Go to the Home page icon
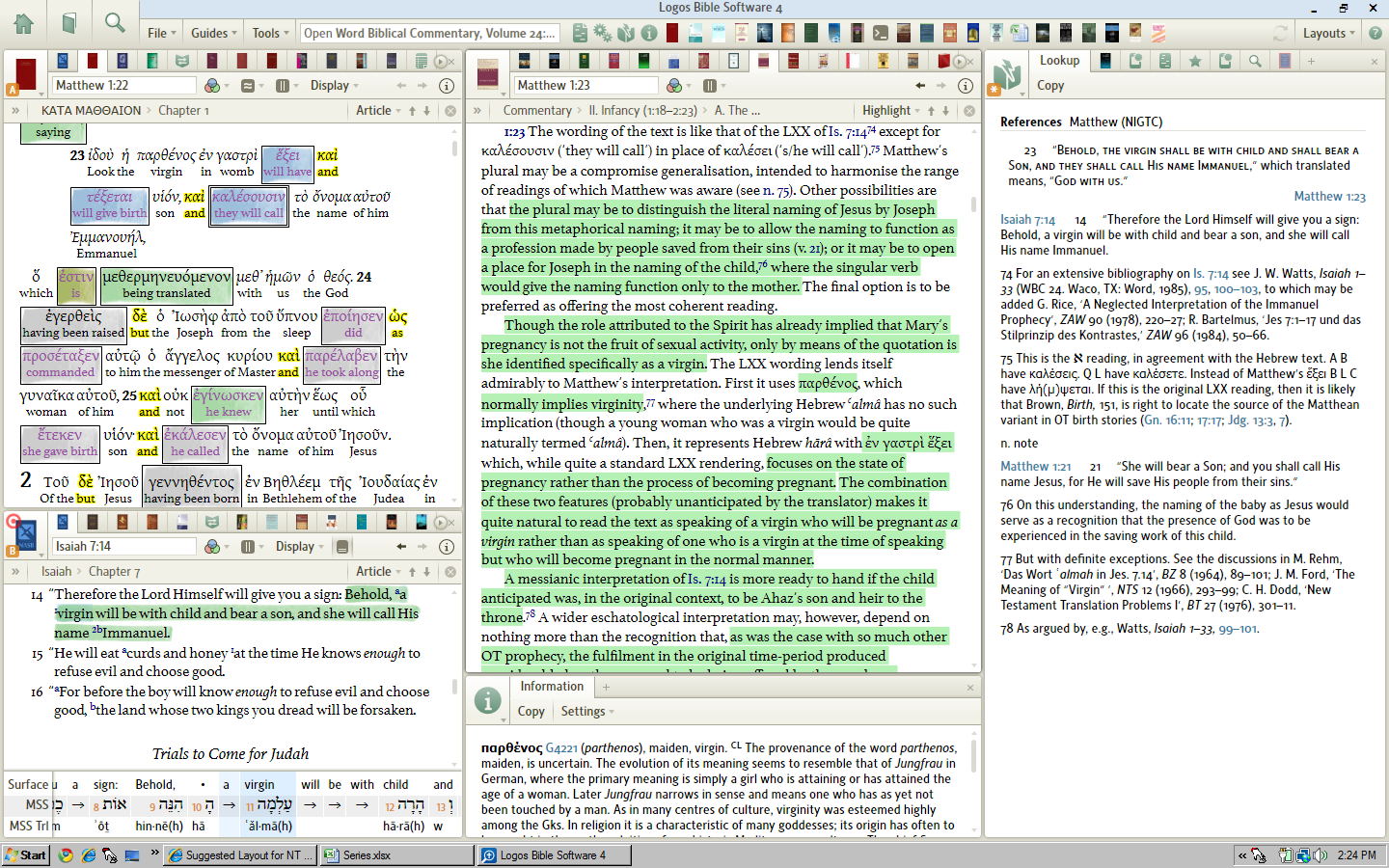1389x868 pixels. click(23, 23)
